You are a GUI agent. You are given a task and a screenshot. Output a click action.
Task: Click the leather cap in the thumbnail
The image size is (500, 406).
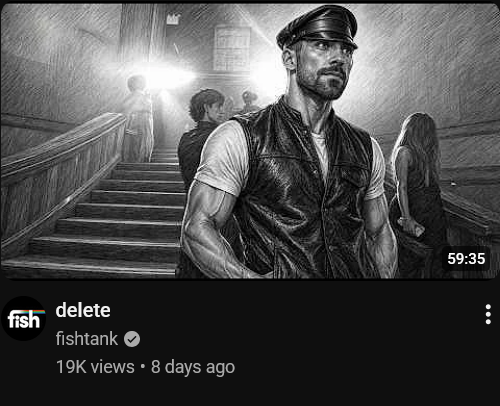[x=317, y=27]
